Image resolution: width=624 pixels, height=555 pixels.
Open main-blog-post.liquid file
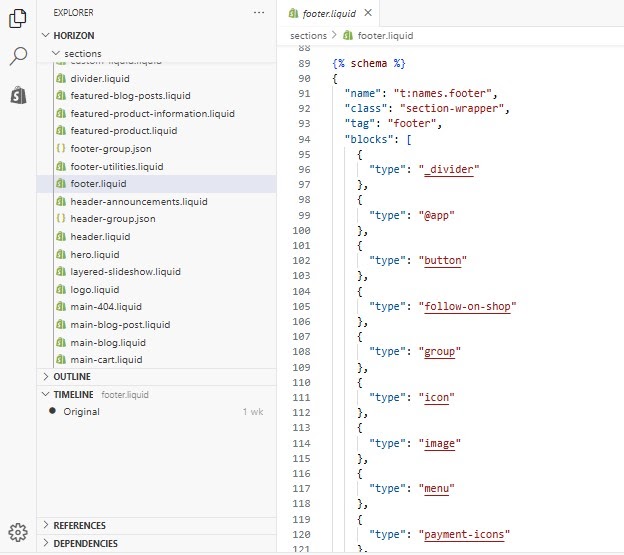click(x=156, y=325)
